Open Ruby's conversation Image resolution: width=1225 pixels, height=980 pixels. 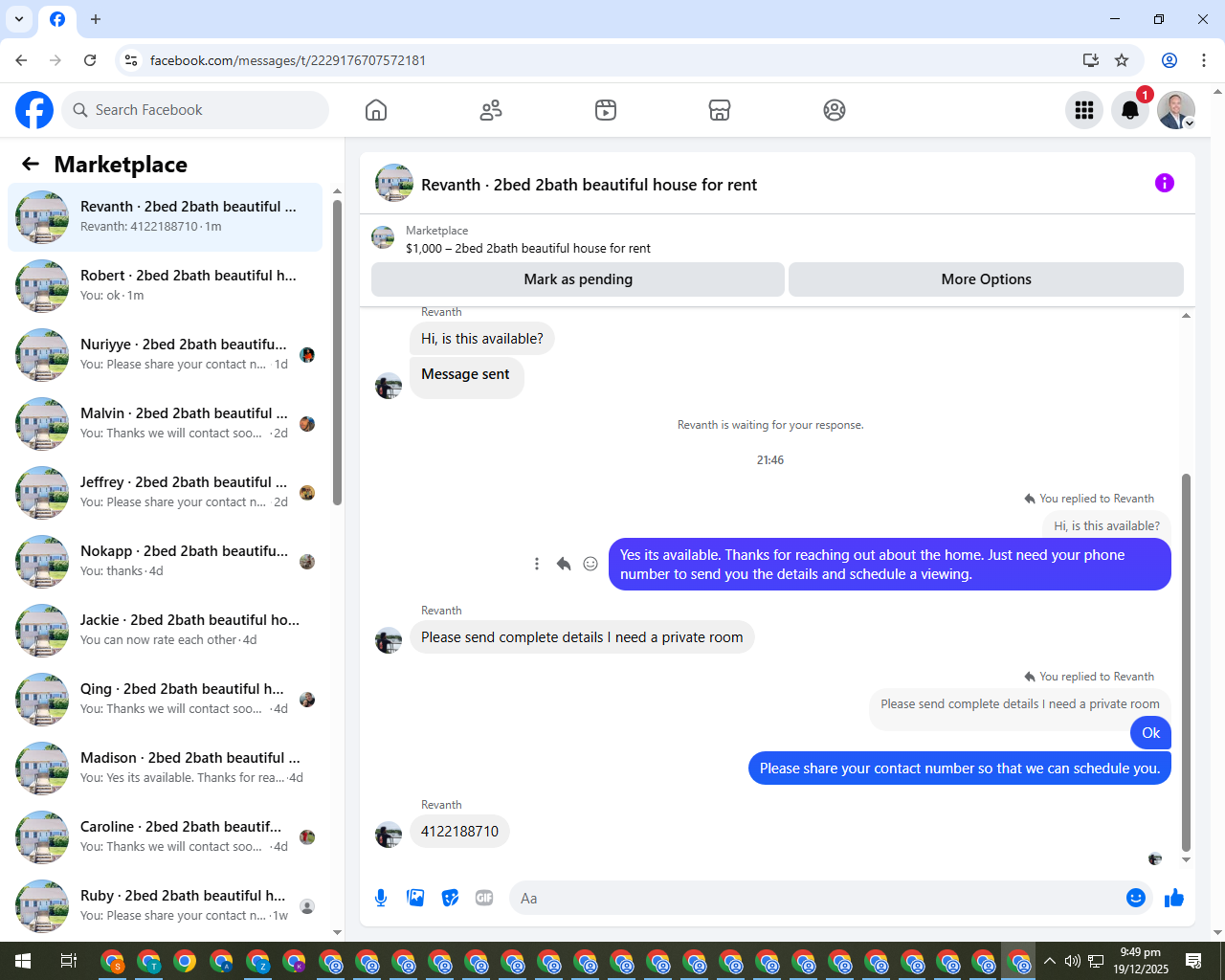[165, 905]
